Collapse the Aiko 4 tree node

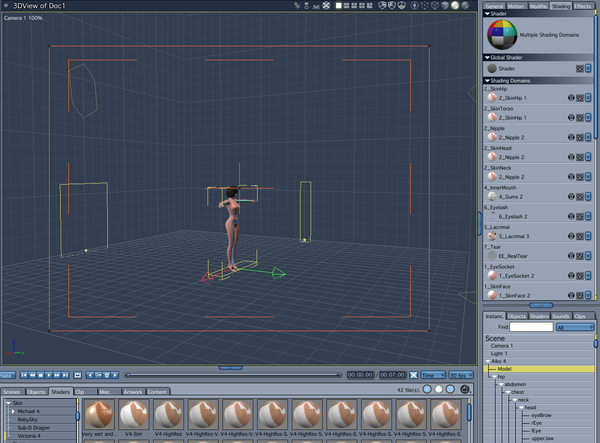coord(488,361)
